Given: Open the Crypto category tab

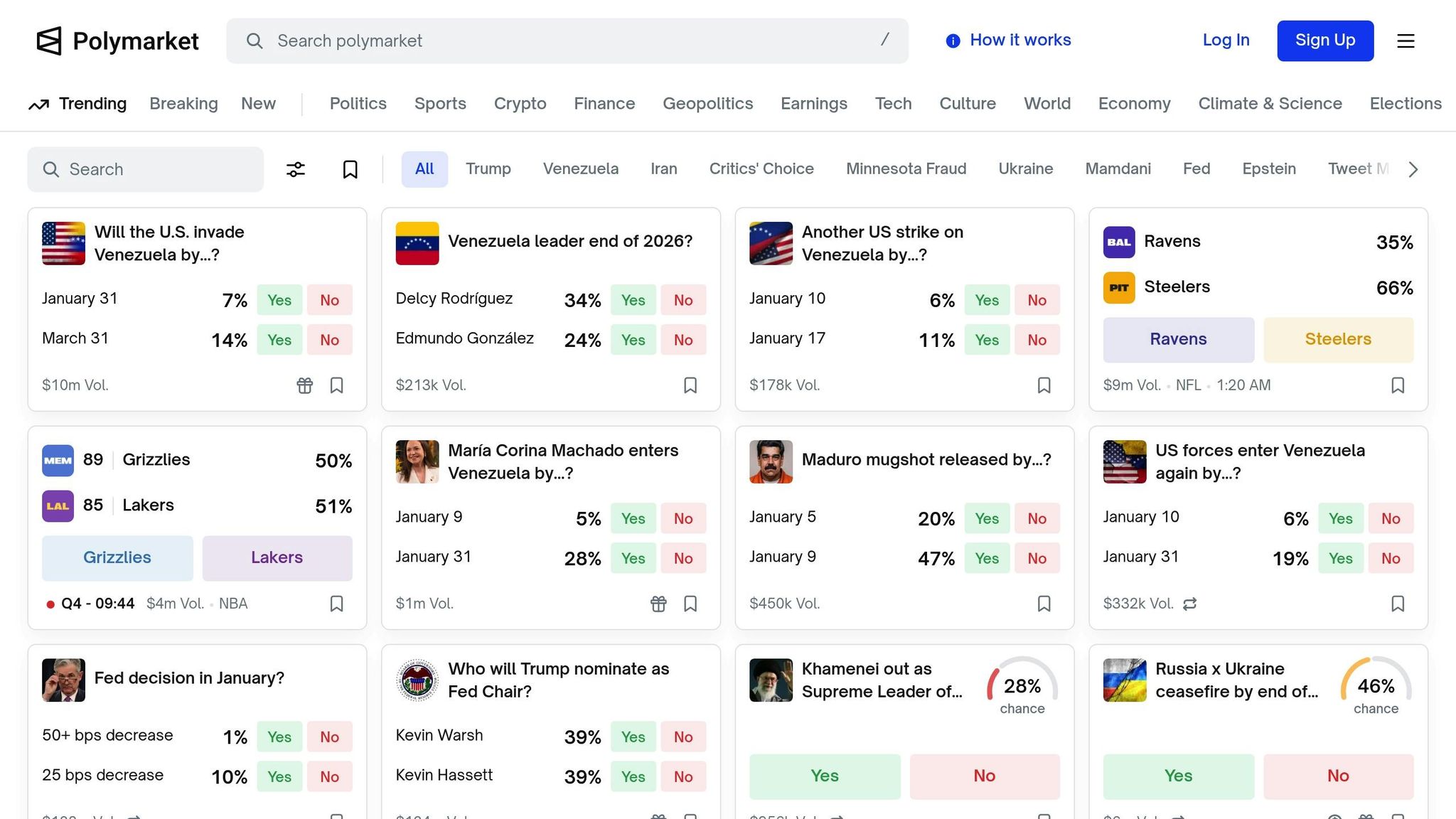Looking at the screenshot, I should coord(520,104).
